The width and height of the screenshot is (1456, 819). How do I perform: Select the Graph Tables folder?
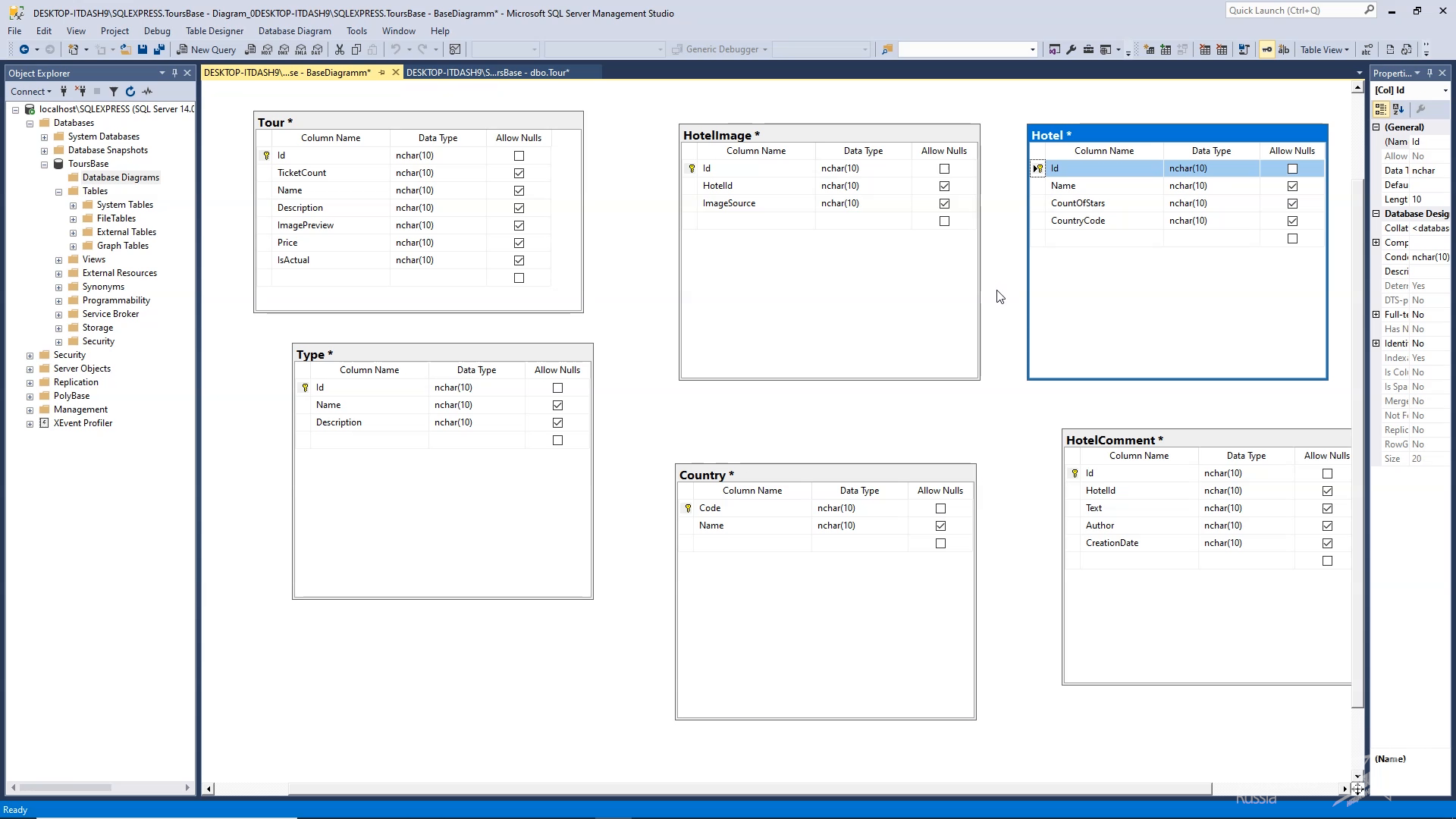tap(122, 246)
